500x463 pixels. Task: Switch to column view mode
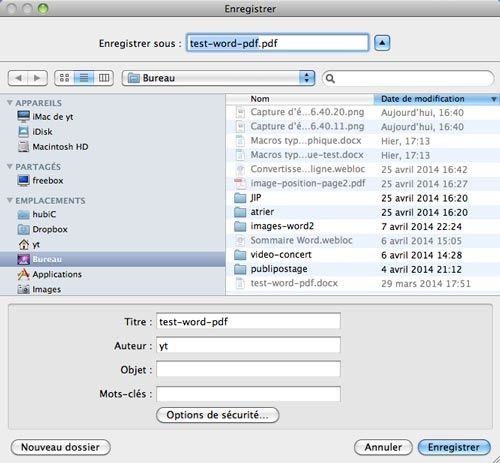[x=104, y=78]
